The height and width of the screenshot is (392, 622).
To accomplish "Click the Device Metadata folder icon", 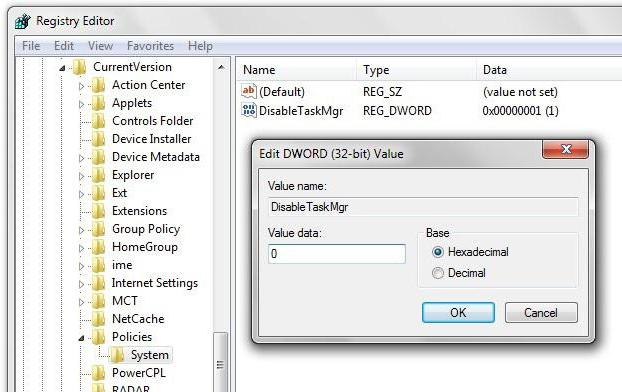I will [x=98, y=157].
